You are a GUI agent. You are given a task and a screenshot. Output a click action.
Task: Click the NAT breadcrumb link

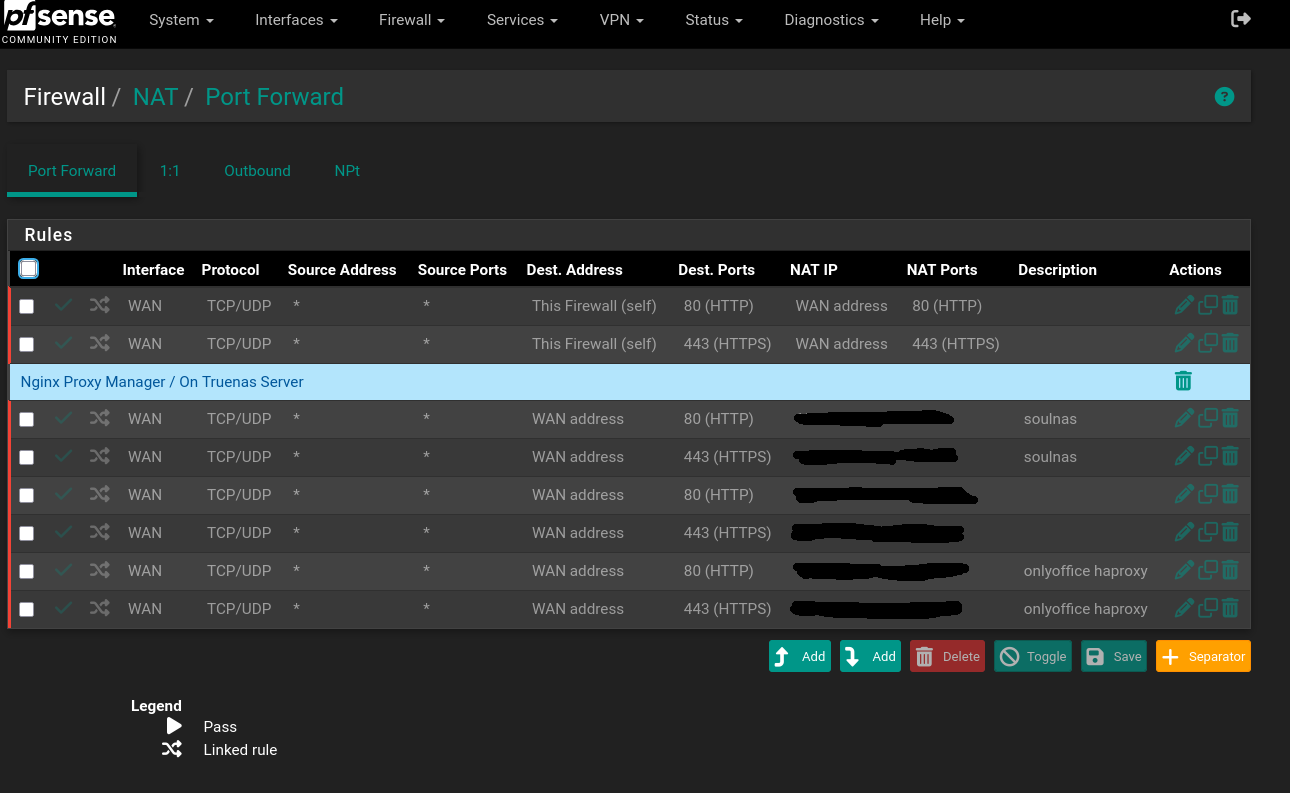[x=155, y=97]
